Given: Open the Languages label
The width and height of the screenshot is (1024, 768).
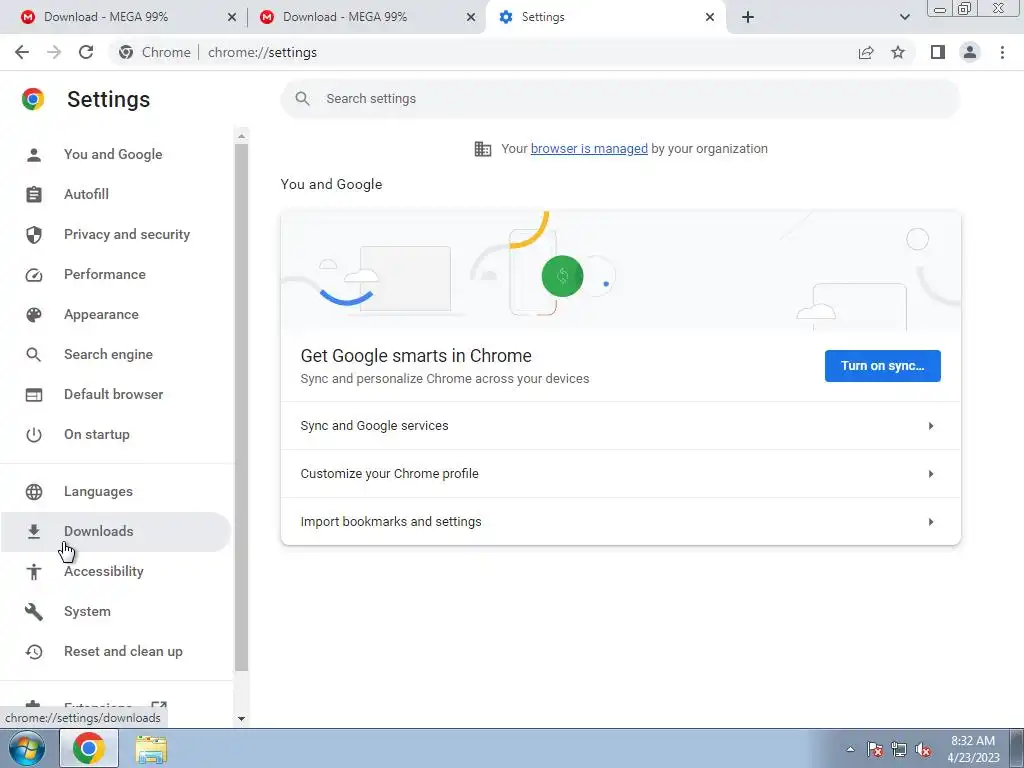Looking at the screenshot, I should 98,492.
